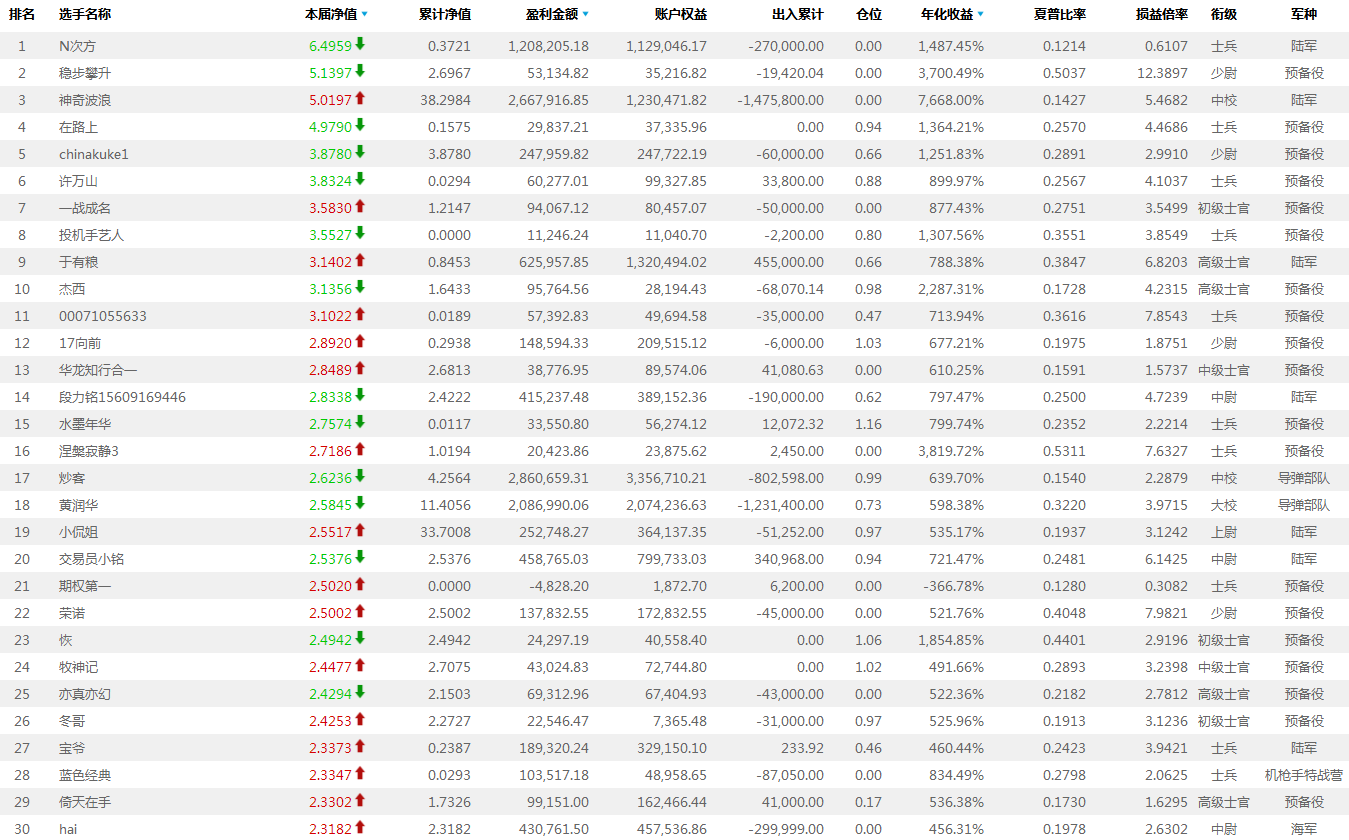Select profit amount -4,828.20
Screen dimensions: 1349x840
[558, 586]
